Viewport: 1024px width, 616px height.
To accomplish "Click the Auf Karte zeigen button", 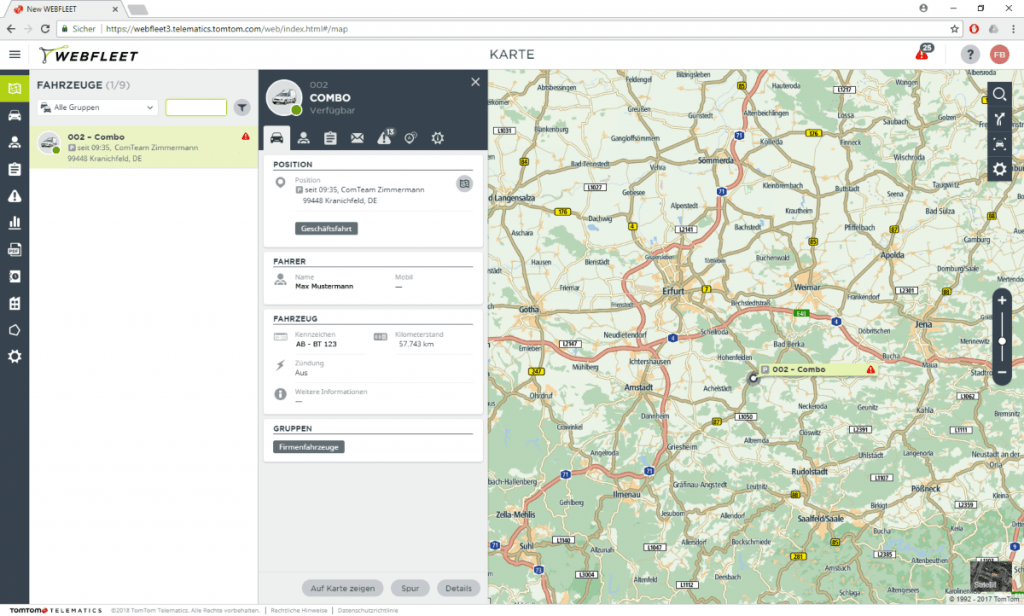I will click(x=343, y=588).
